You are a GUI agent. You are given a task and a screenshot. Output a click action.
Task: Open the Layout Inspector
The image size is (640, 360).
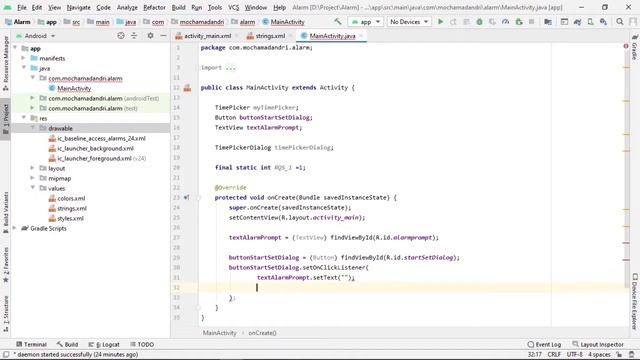(x=598, y=344)
